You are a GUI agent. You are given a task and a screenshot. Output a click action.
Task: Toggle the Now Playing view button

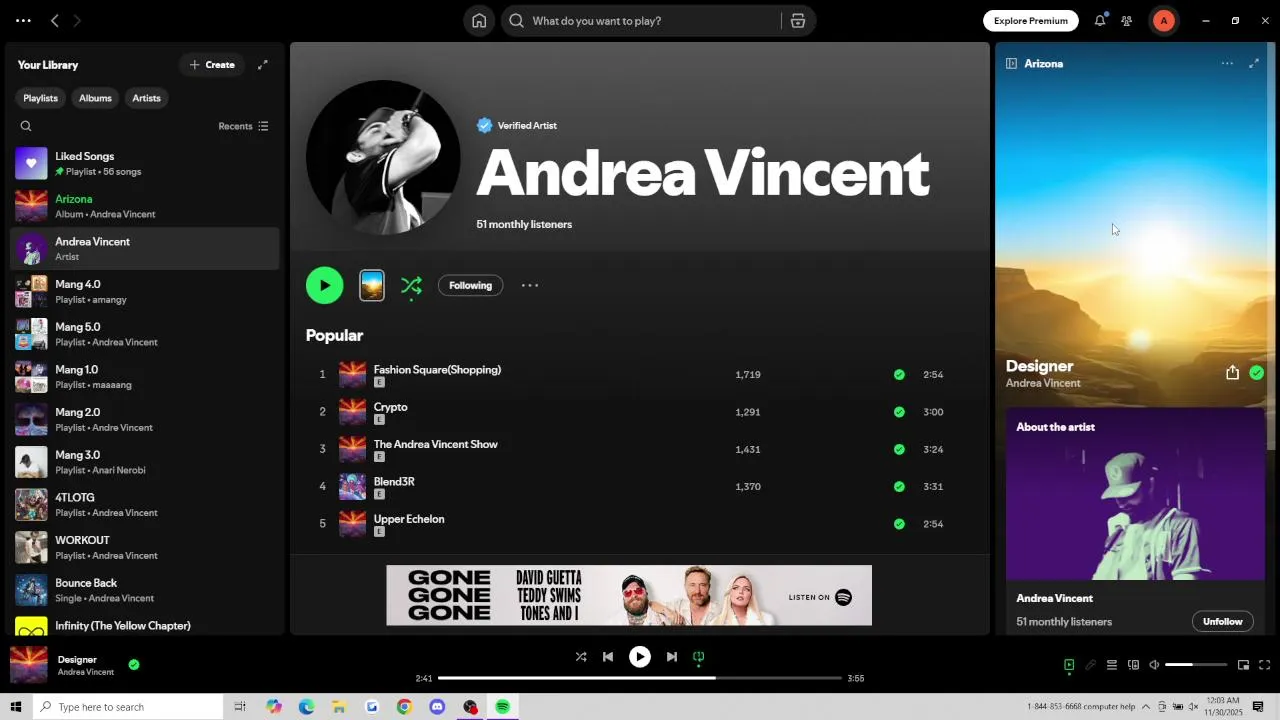tap(1069, 665)
